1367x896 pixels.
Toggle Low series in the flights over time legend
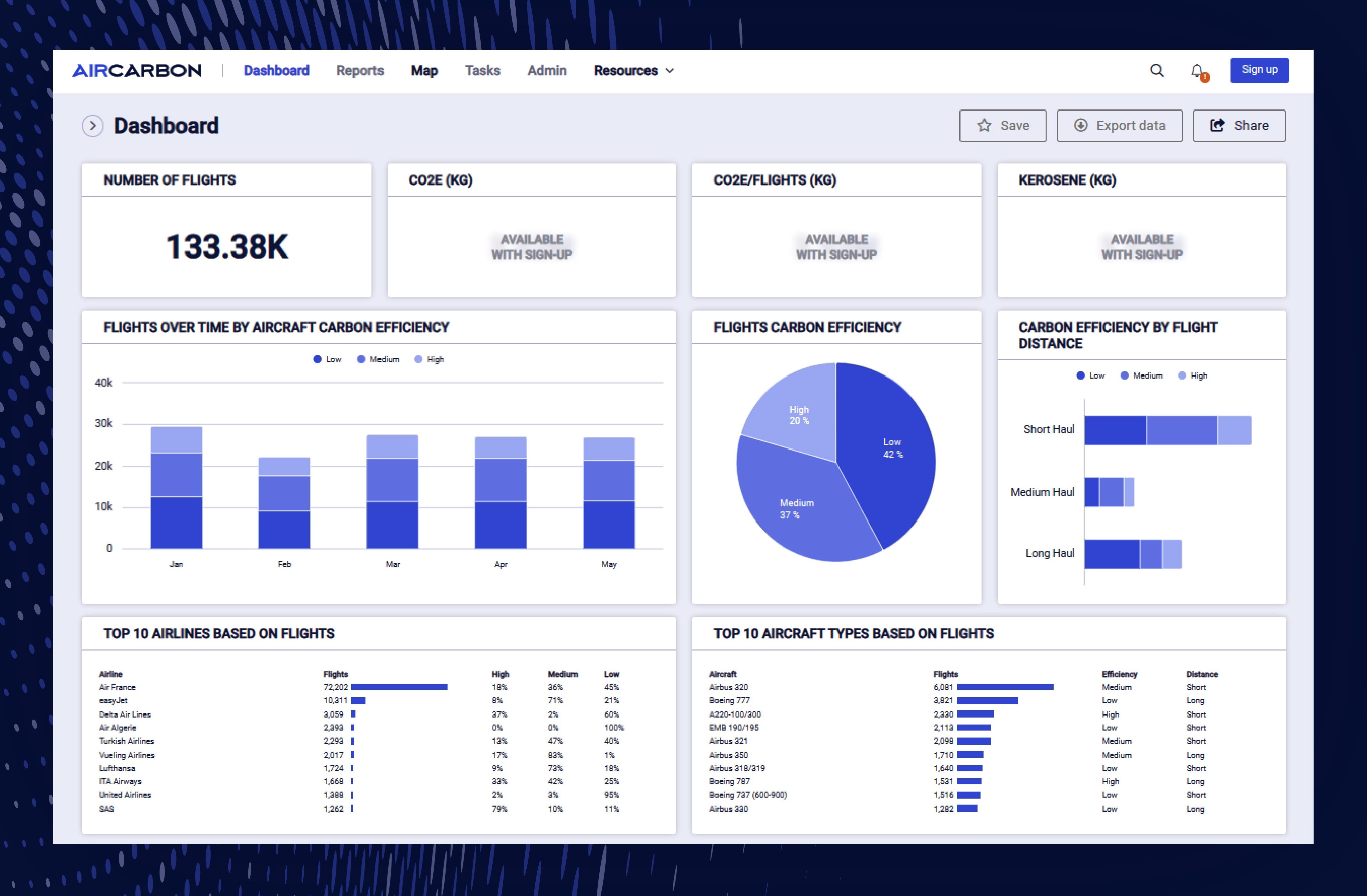327,359
